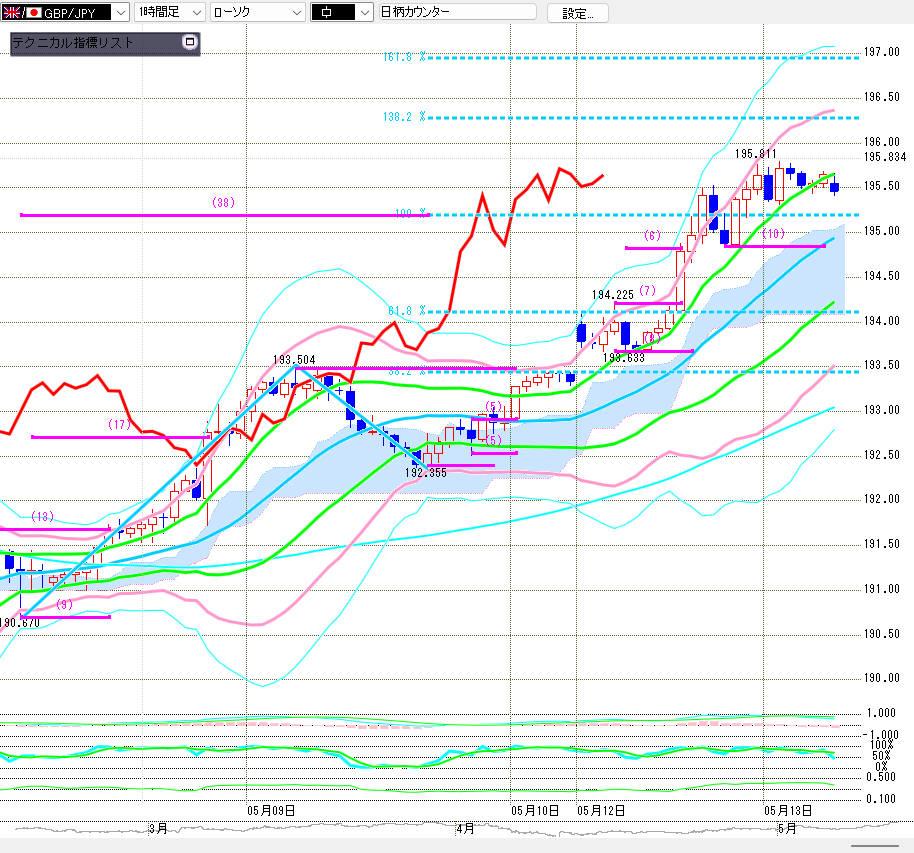Screen dimensions: 914x853
Task: Click the 190.00 price axis label
Action: coord(881,678)
